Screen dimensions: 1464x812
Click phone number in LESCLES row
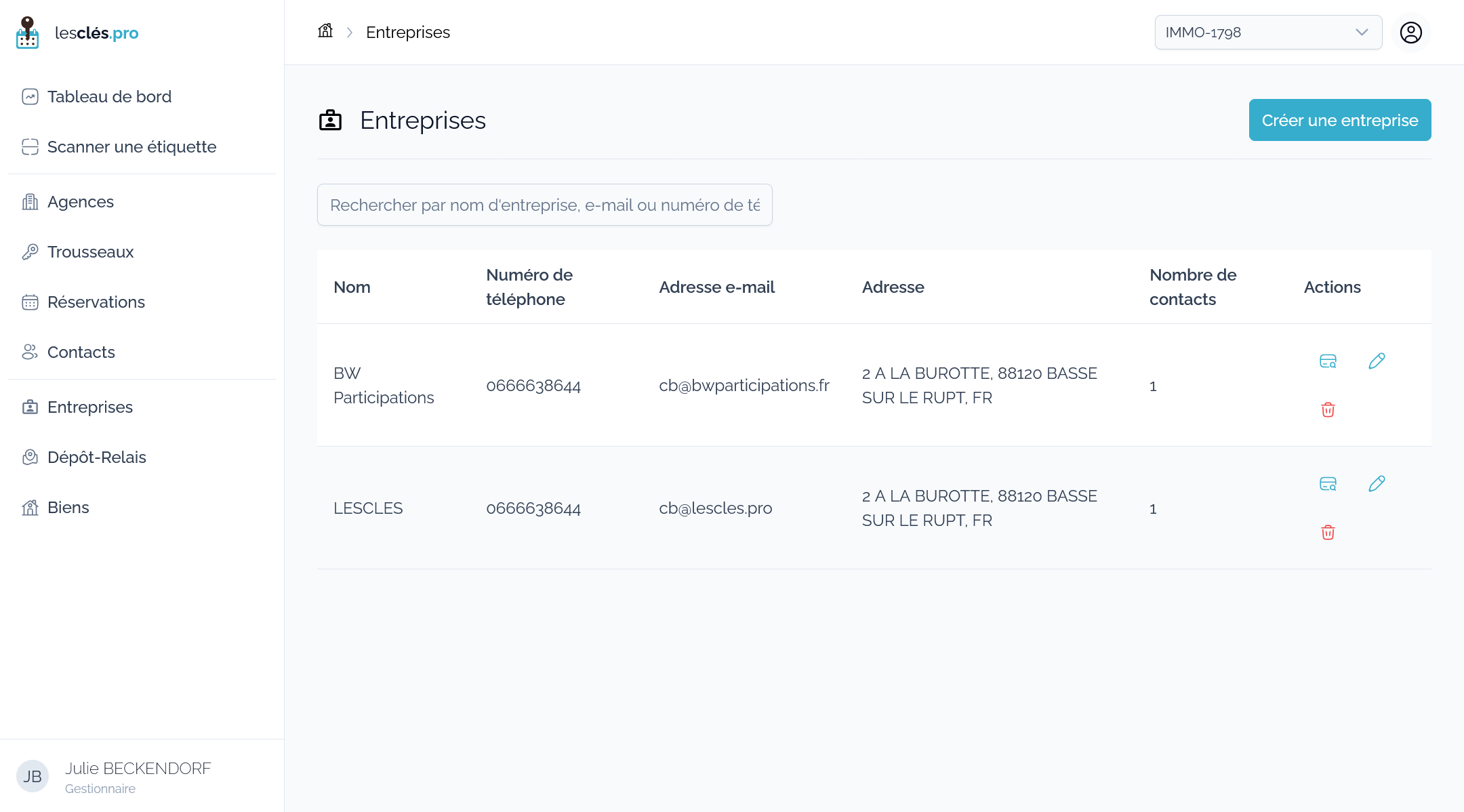click(x=533, y=508)
